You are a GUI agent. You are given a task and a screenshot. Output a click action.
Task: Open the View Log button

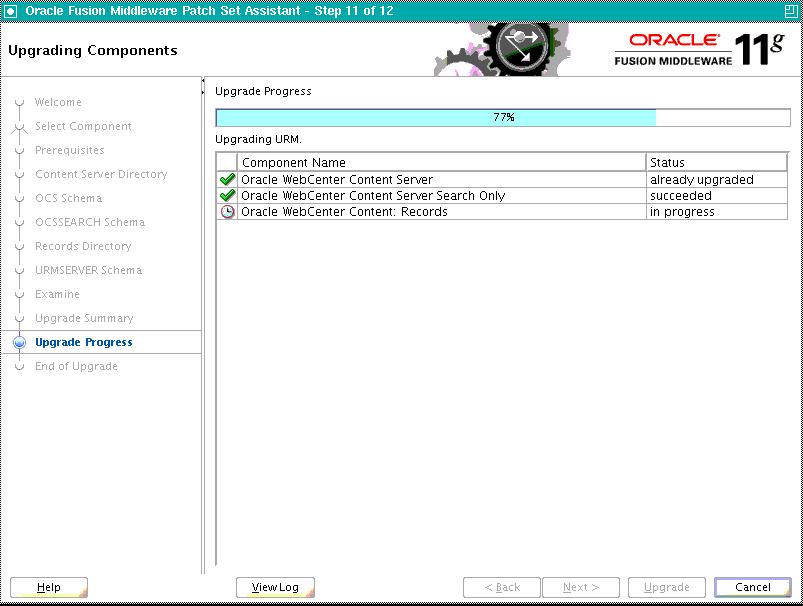pyautogui.click(x=275, y=587)
